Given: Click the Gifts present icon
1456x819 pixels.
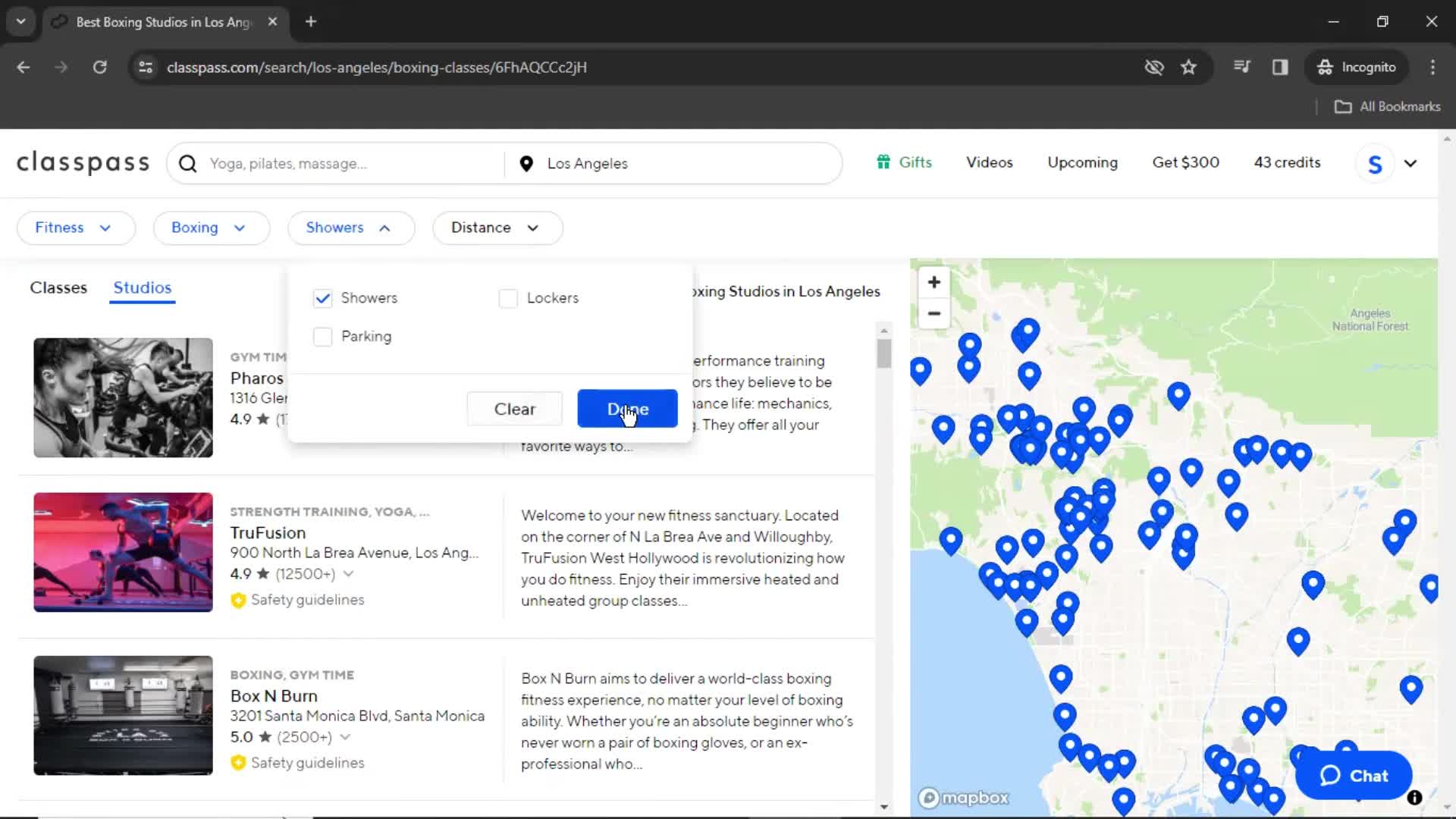Looking at the screenshot, I should 883,162.
